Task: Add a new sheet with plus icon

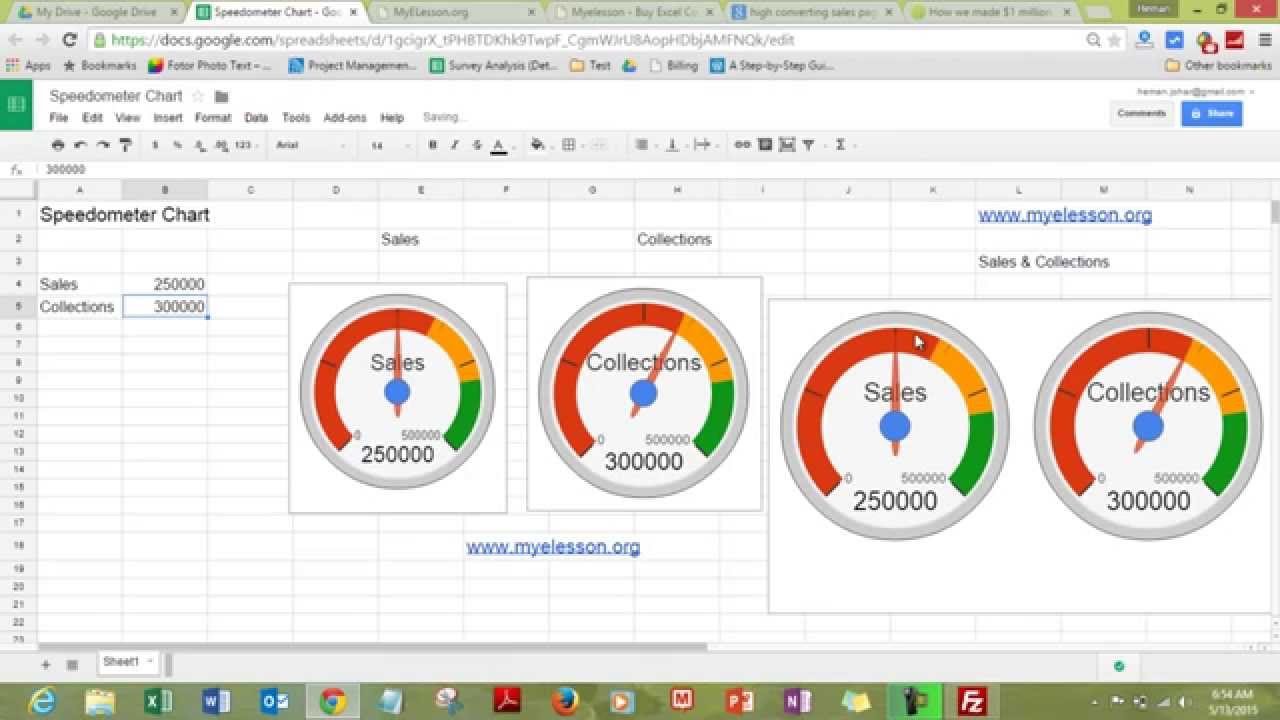Action: (x=45, y=664)
